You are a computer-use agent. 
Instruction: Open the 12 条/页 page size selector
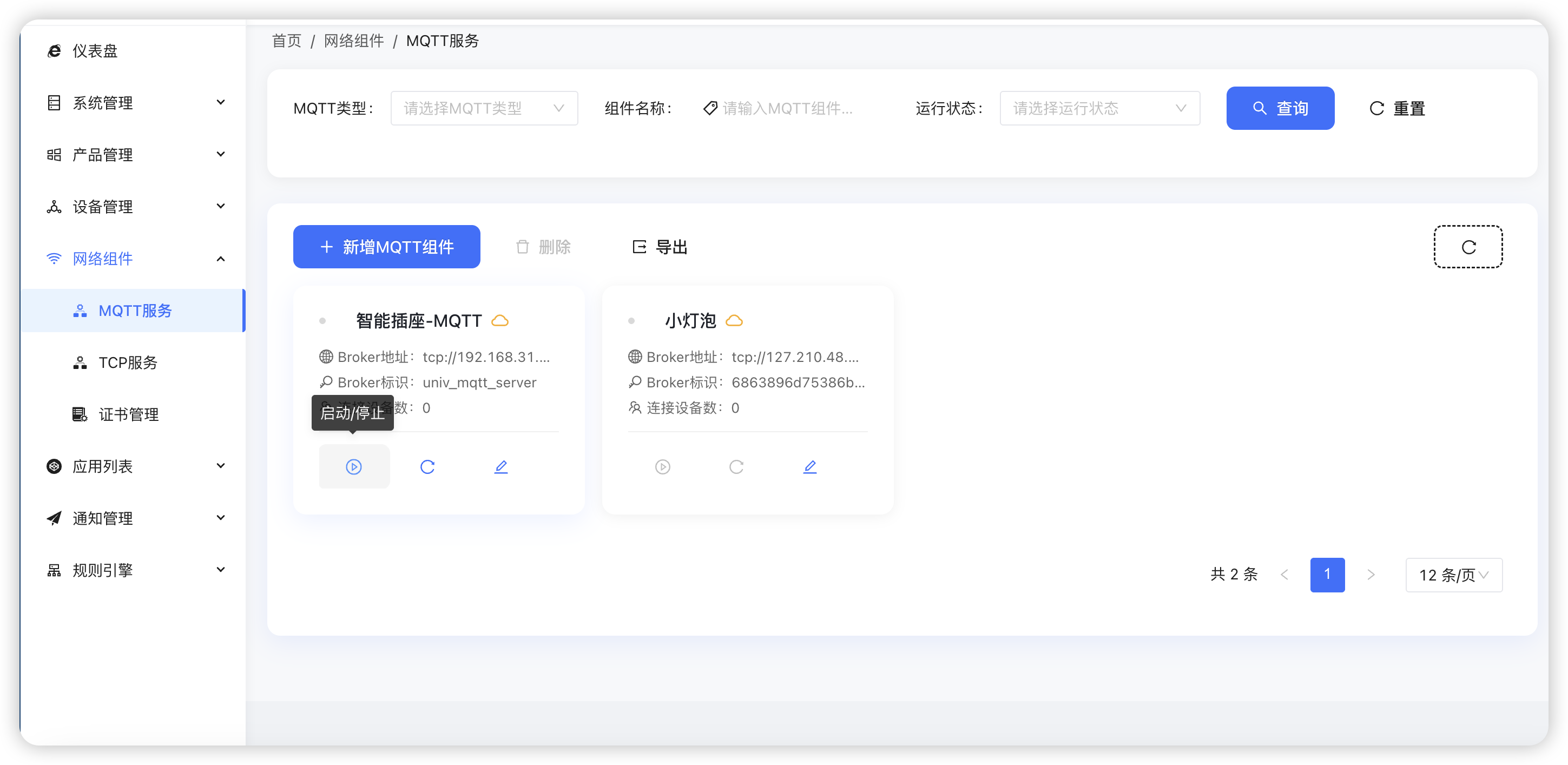click(1453, 575)
